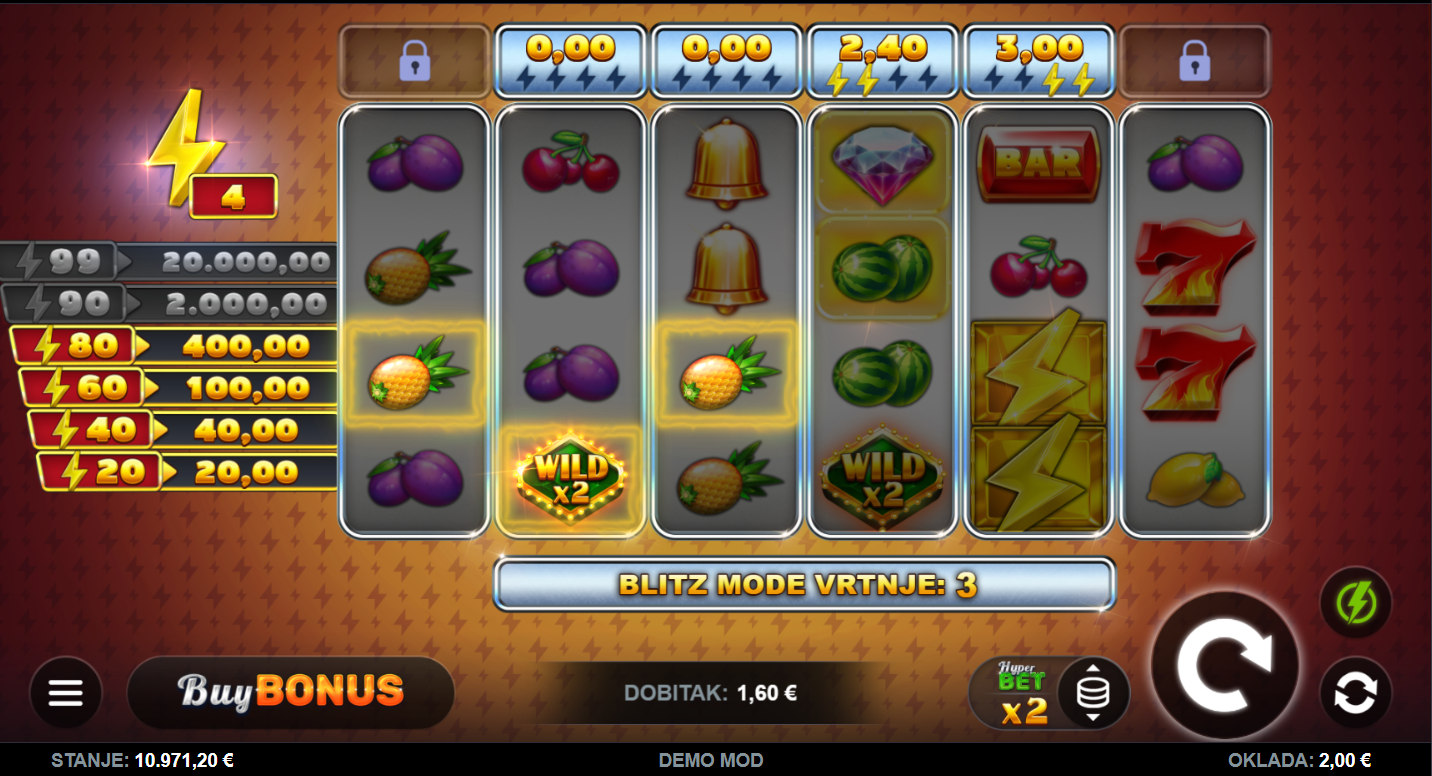This screenshot has width=1432, height=776.
Task: Expand the lightning 80 prize tier
Action: click(x=174, y=346)
